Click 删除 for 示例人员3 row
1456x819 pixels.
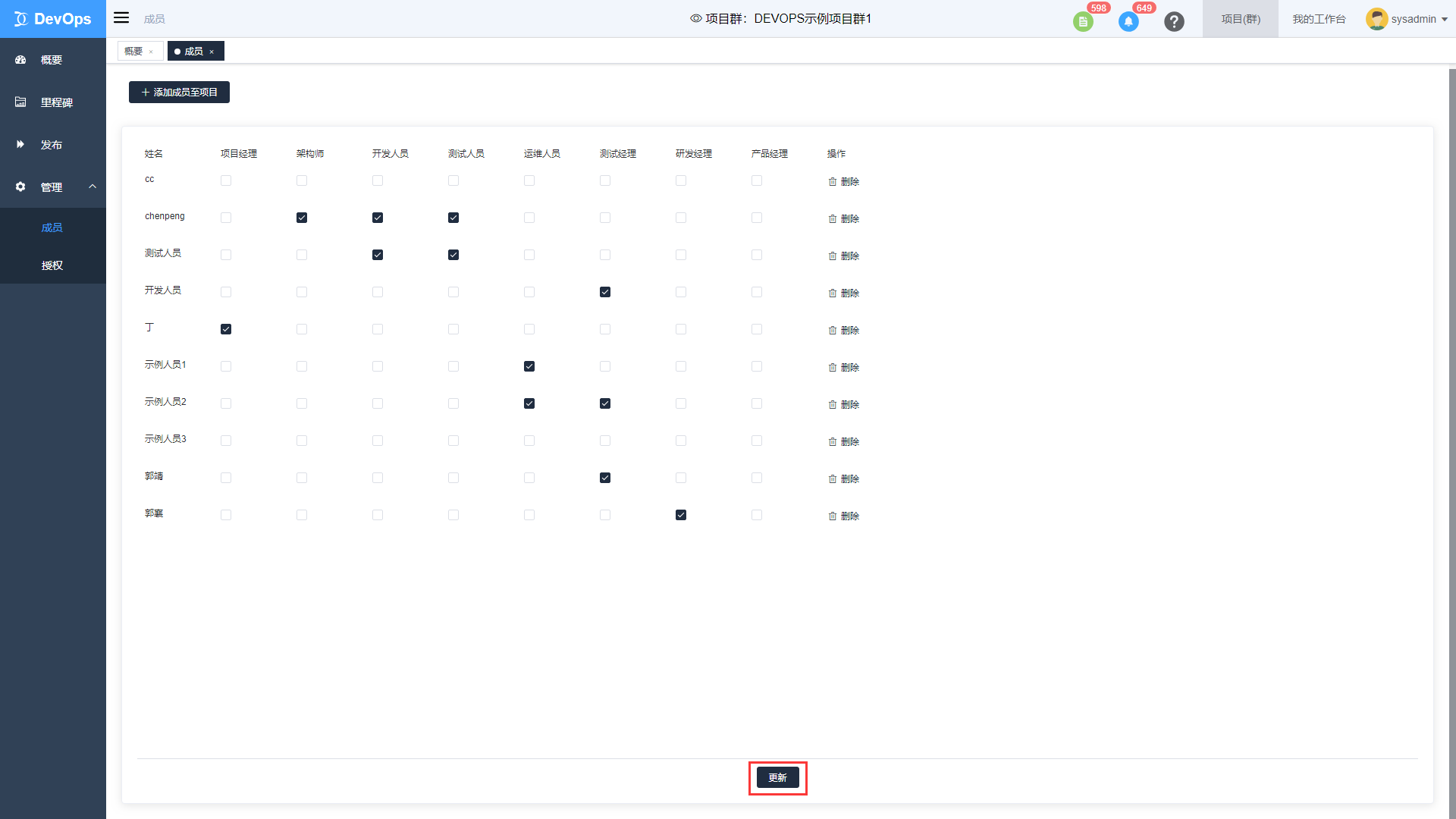tap(843, 441)
